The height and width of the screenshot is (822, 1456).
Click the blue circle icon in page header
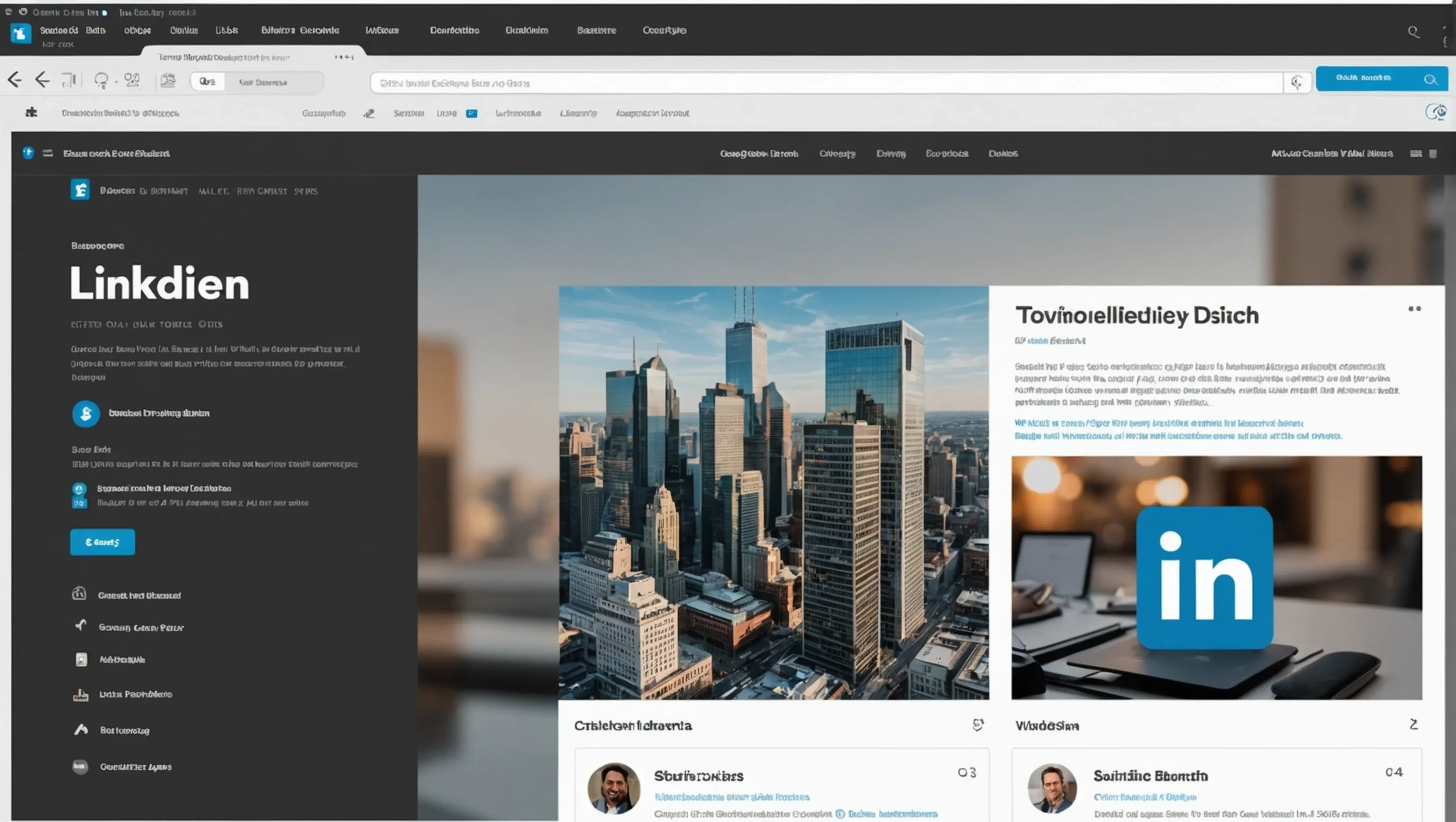[28, 153]
